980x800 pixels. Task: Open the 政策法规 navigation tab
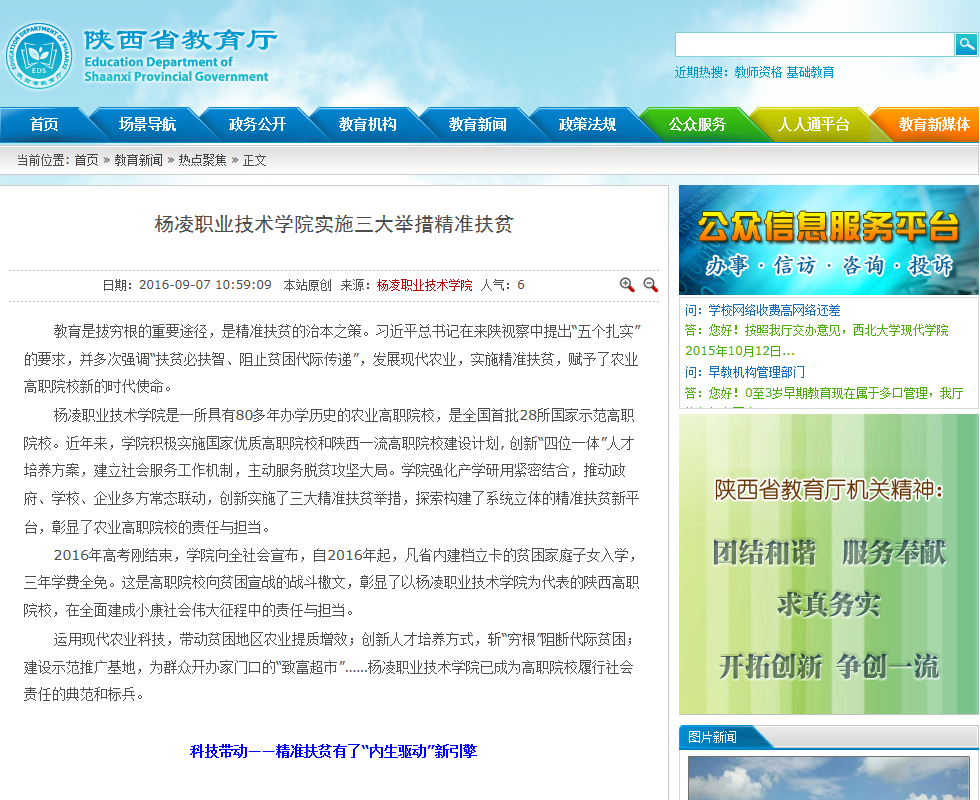587,125
